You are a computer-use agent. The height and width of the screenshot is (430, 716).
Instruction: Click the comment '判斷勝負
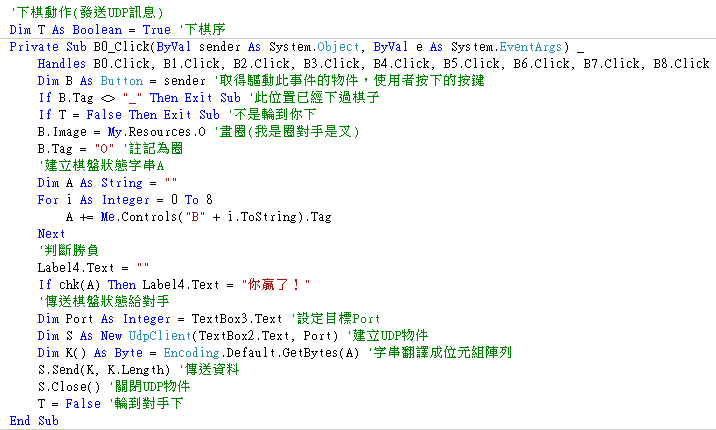[68, 251]
